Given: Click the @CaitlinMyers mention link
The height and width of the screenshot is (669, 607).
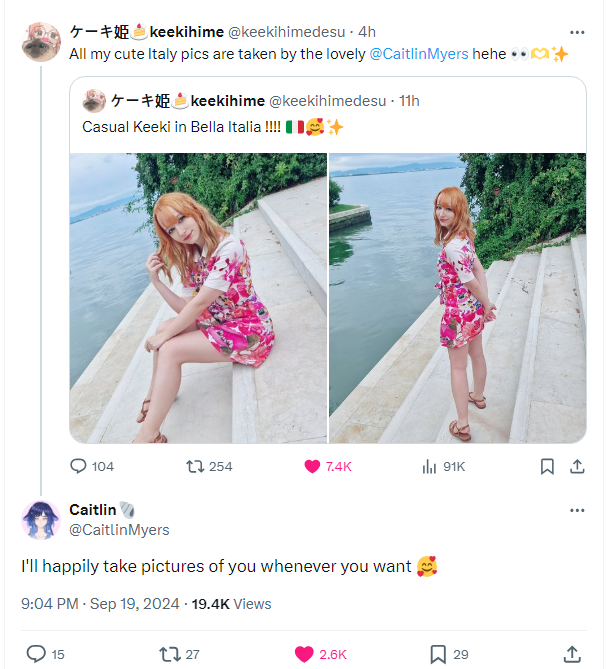Looking at the screenshot, I should tap(419, 53).
